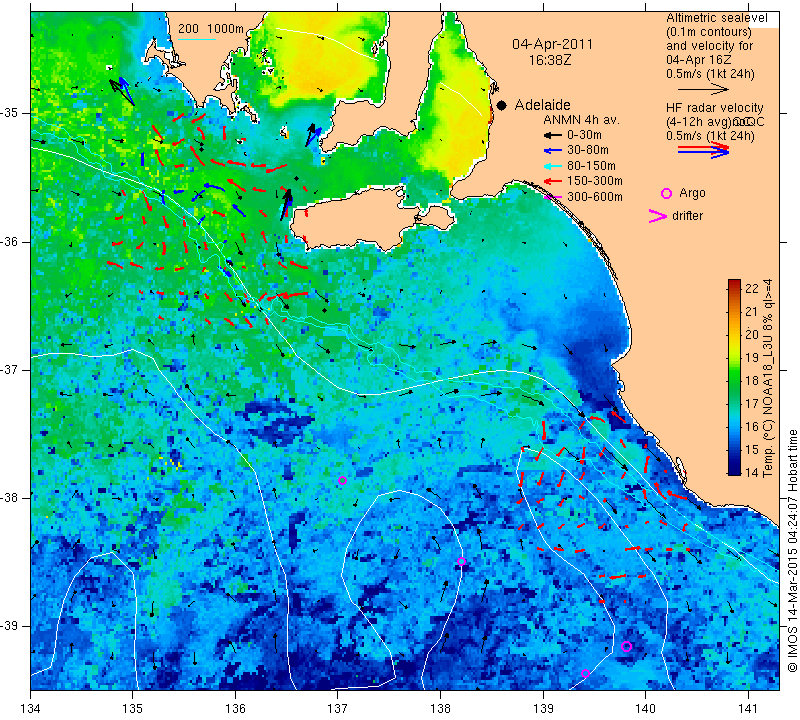Viewport: 800px width, 720px height.
Task: Click the 'Temp. (°C) NOAA18_L3U' colorbar title
Action: pyautogui.click(x=767, y=378)
